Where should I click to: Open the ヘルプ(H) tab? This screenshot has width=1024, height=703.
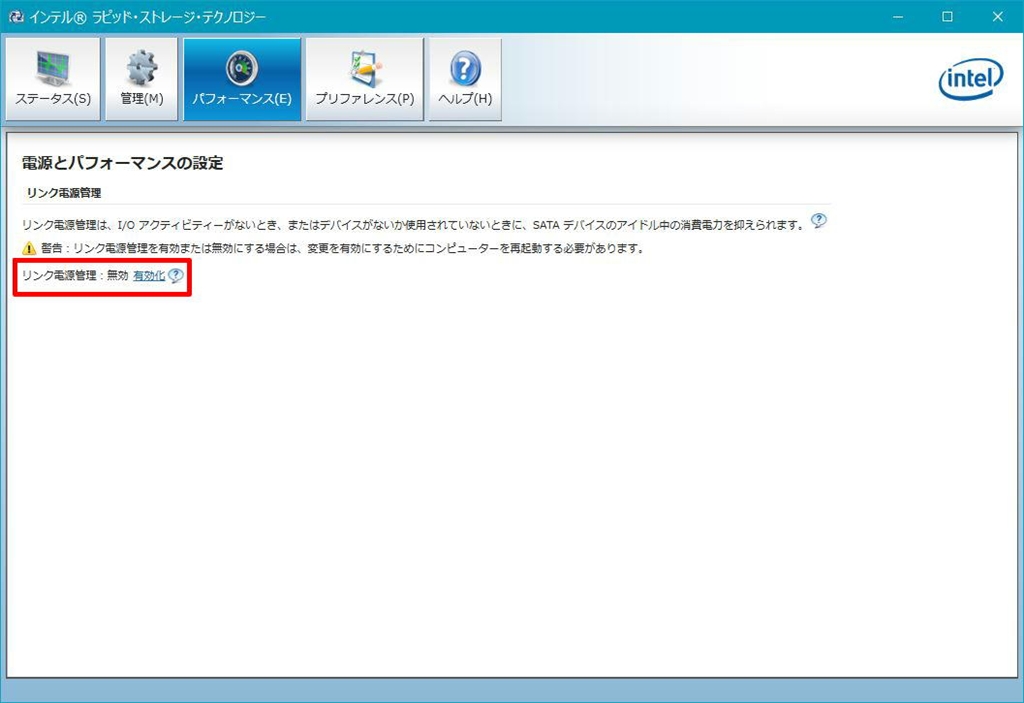(465, 79)
